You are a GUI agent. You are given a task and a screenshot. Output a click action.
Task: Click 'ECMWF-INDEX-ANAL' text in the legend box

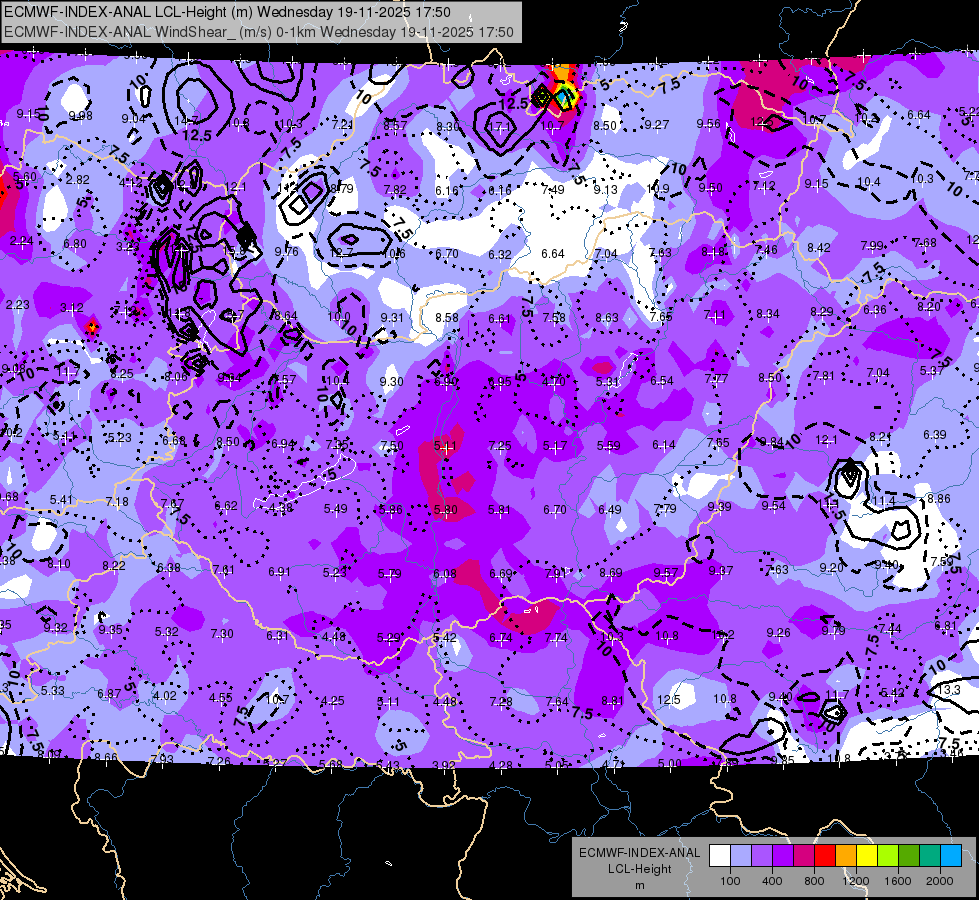(x=639, y=853)
